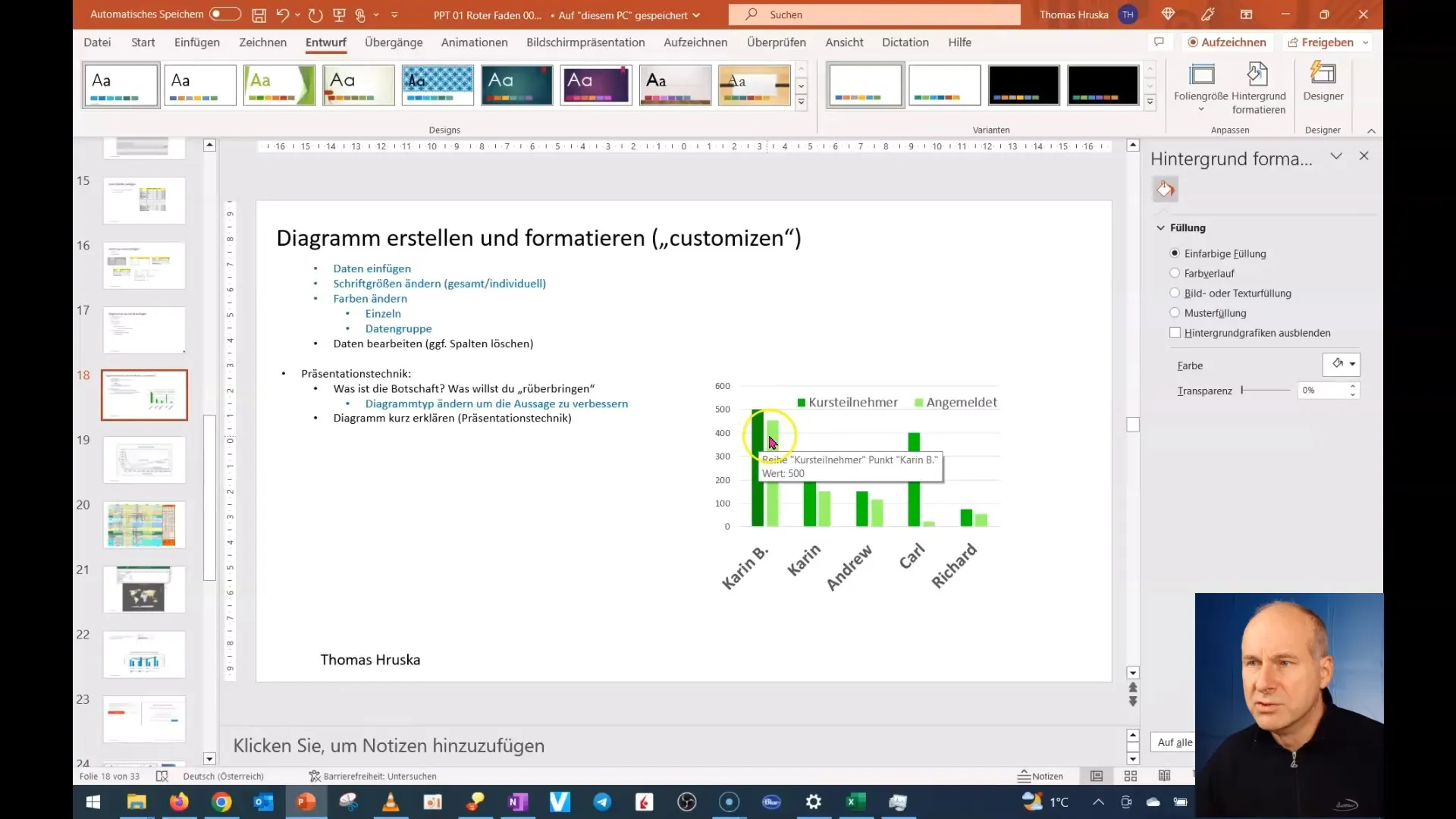
Task: Click slide 19 thumbnail in panel
Action: coord(143,459)
